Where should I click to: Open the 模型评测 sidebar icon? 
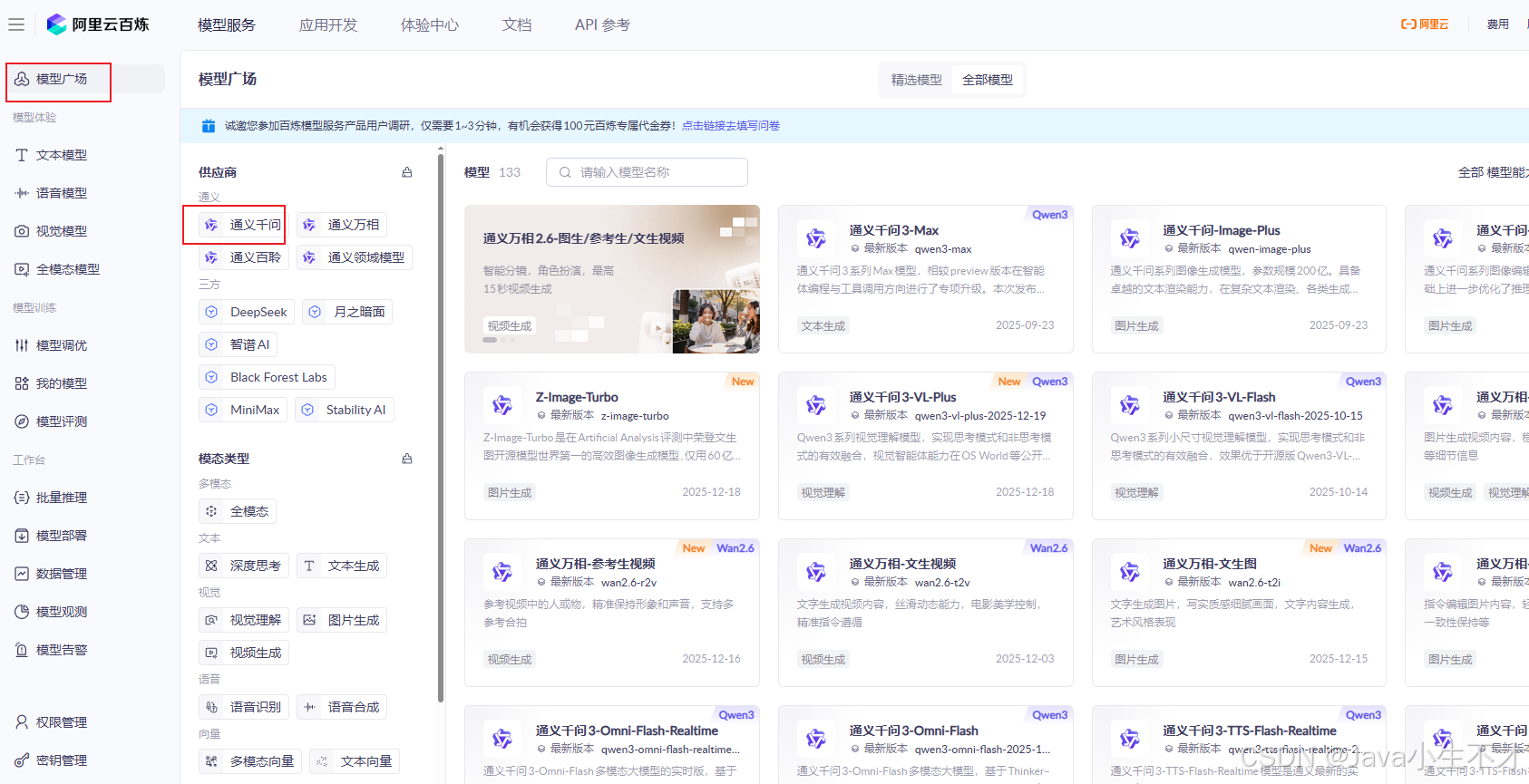click(x=22, y=421)
